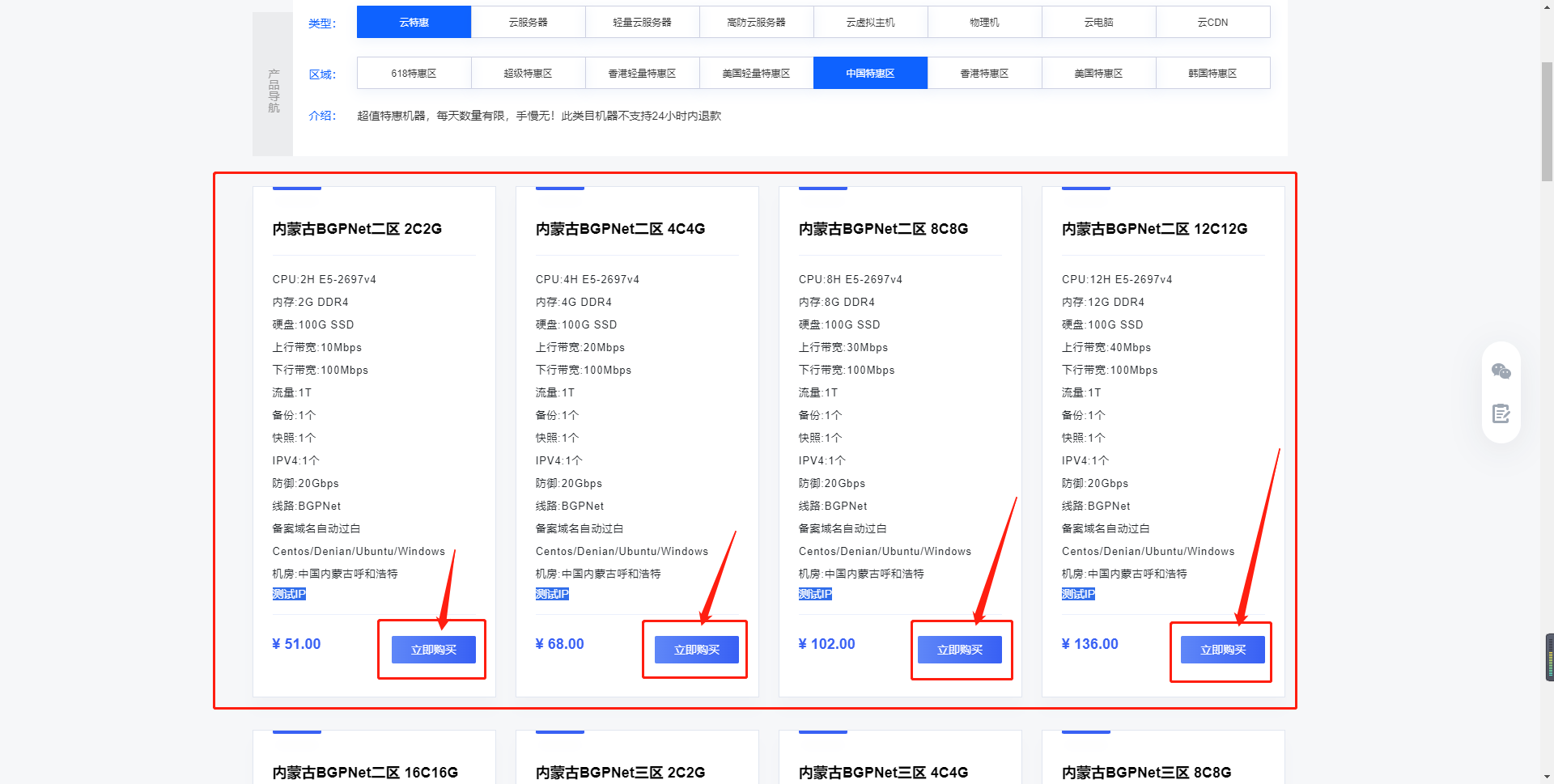Click the scrollbar down arrow

point(1547,778)
